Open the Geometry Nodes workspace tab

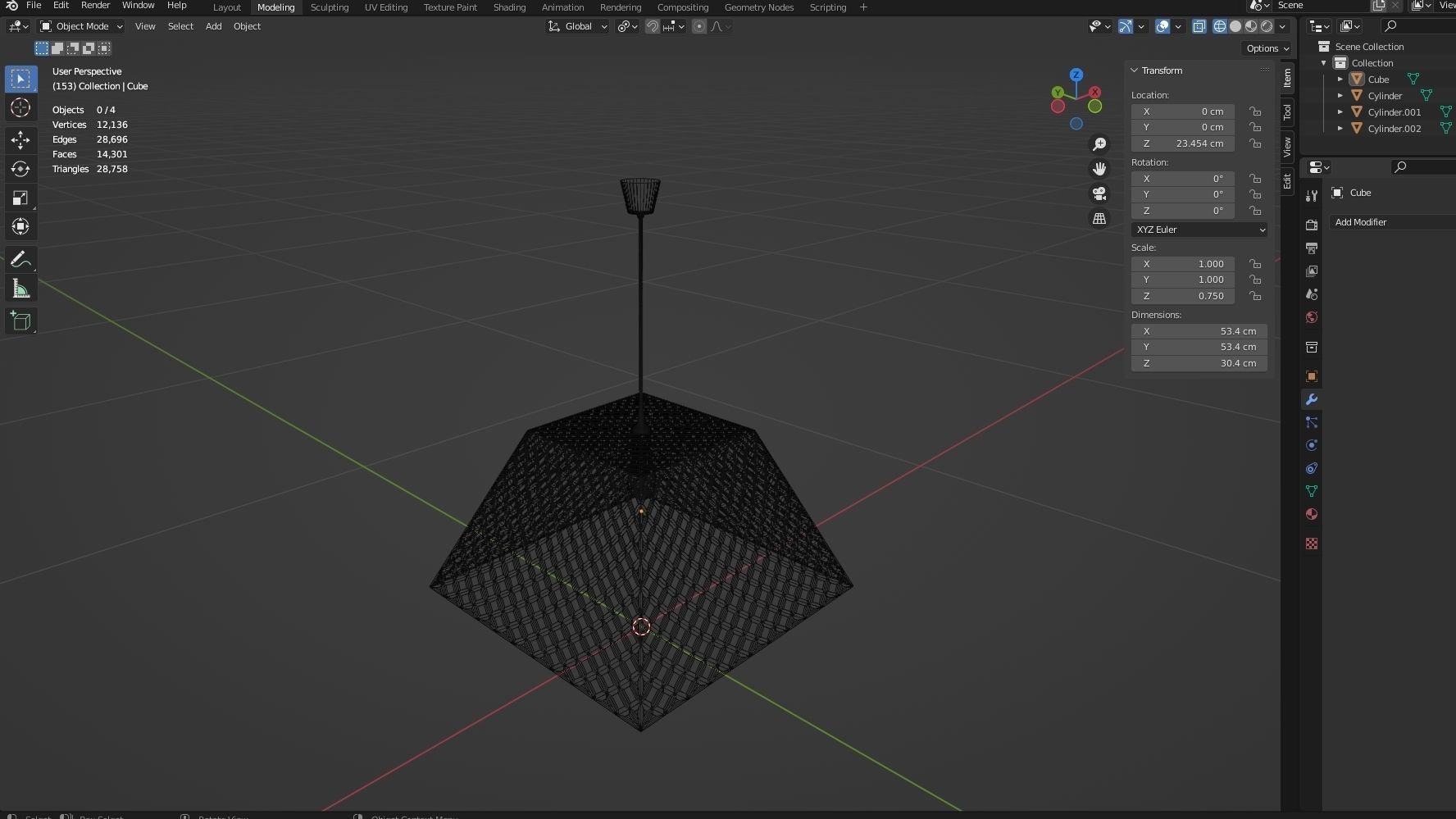click(x=759, y=7)
